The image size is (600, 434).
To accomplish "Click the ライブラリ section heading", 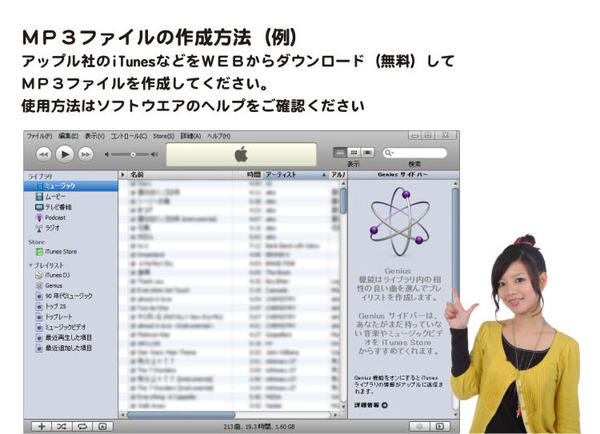I will [x=40, y=176].
